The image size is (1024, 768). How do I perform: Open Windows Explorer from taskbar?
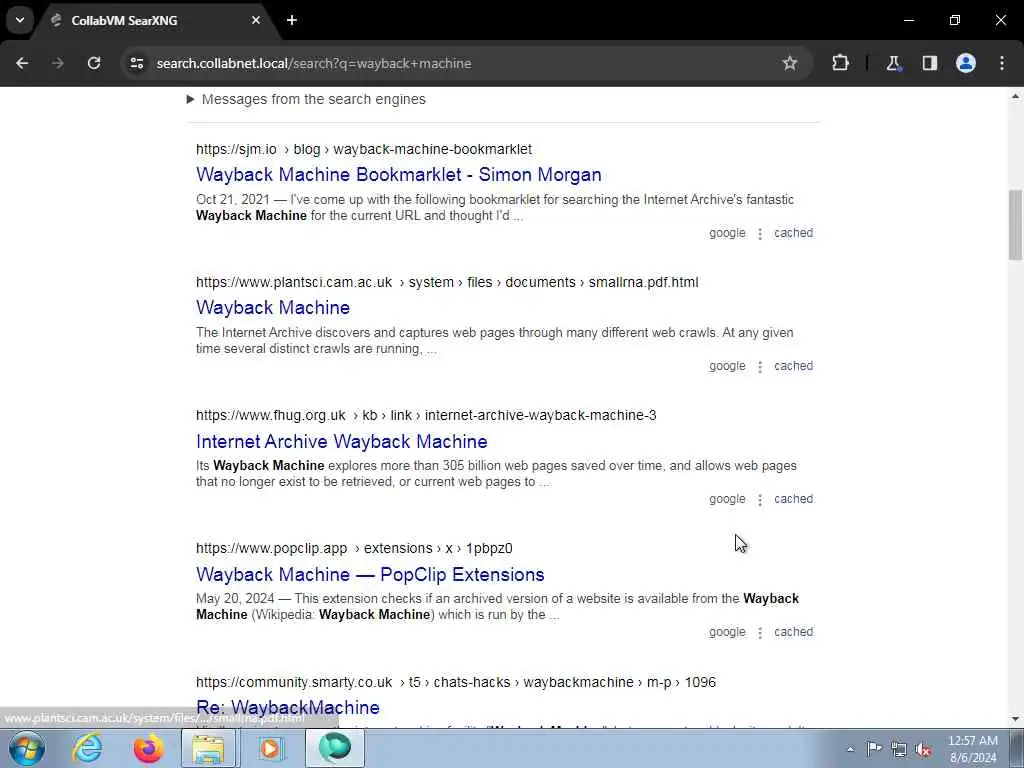click(x=209, y=748)
